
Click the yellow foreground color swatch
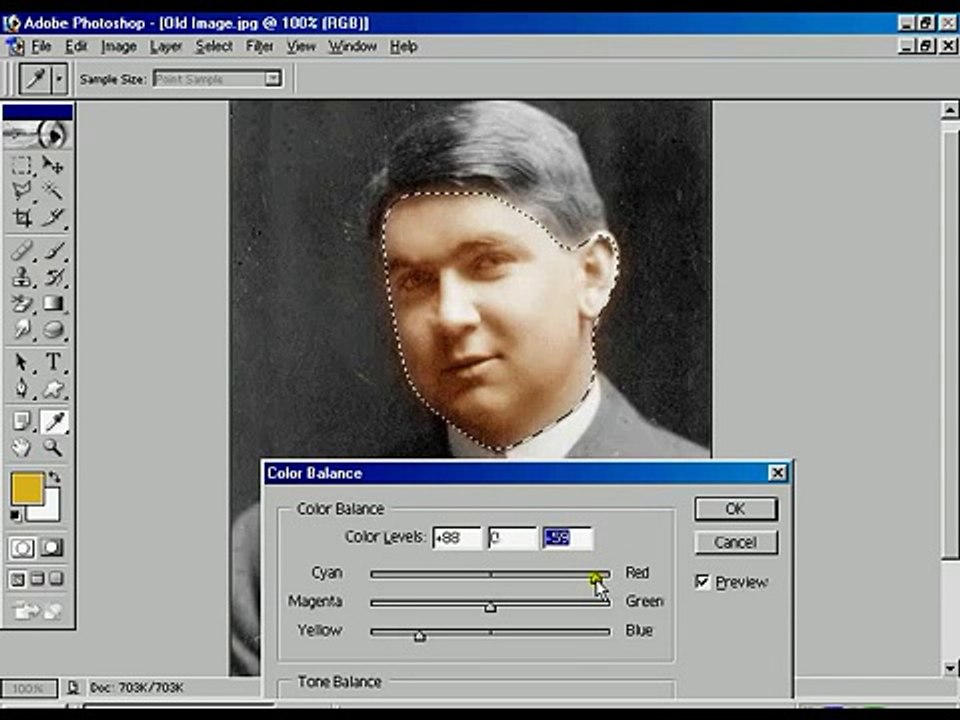27,488
